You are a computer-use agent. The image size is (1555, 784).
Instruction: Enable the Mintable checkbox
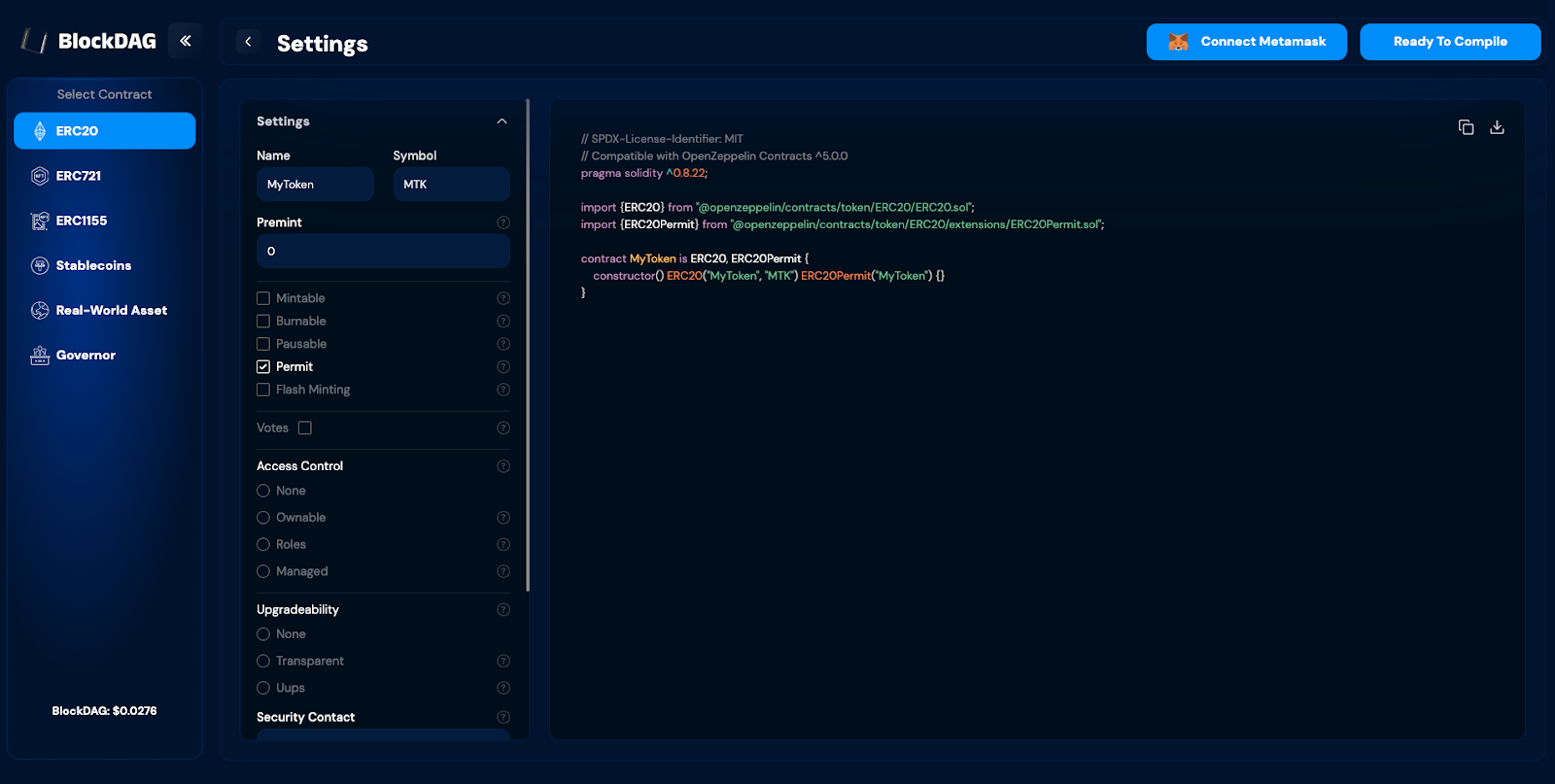pyautogui.click(x=263, y=298)
